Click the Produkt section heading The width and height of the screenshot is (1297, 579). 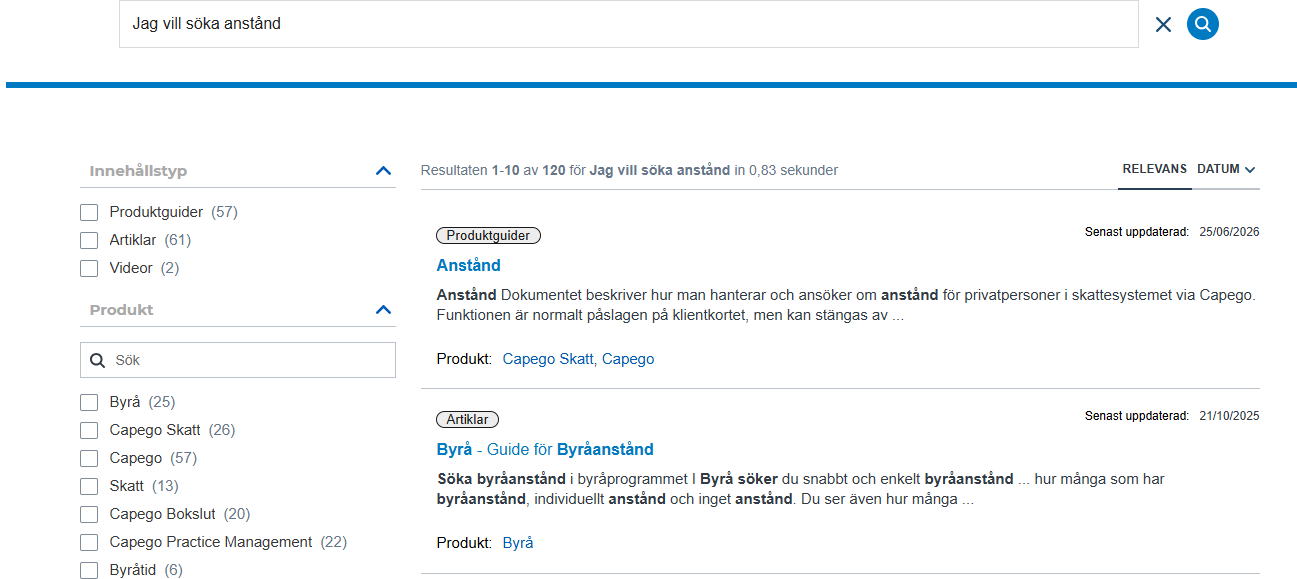[x=121, y=310]
